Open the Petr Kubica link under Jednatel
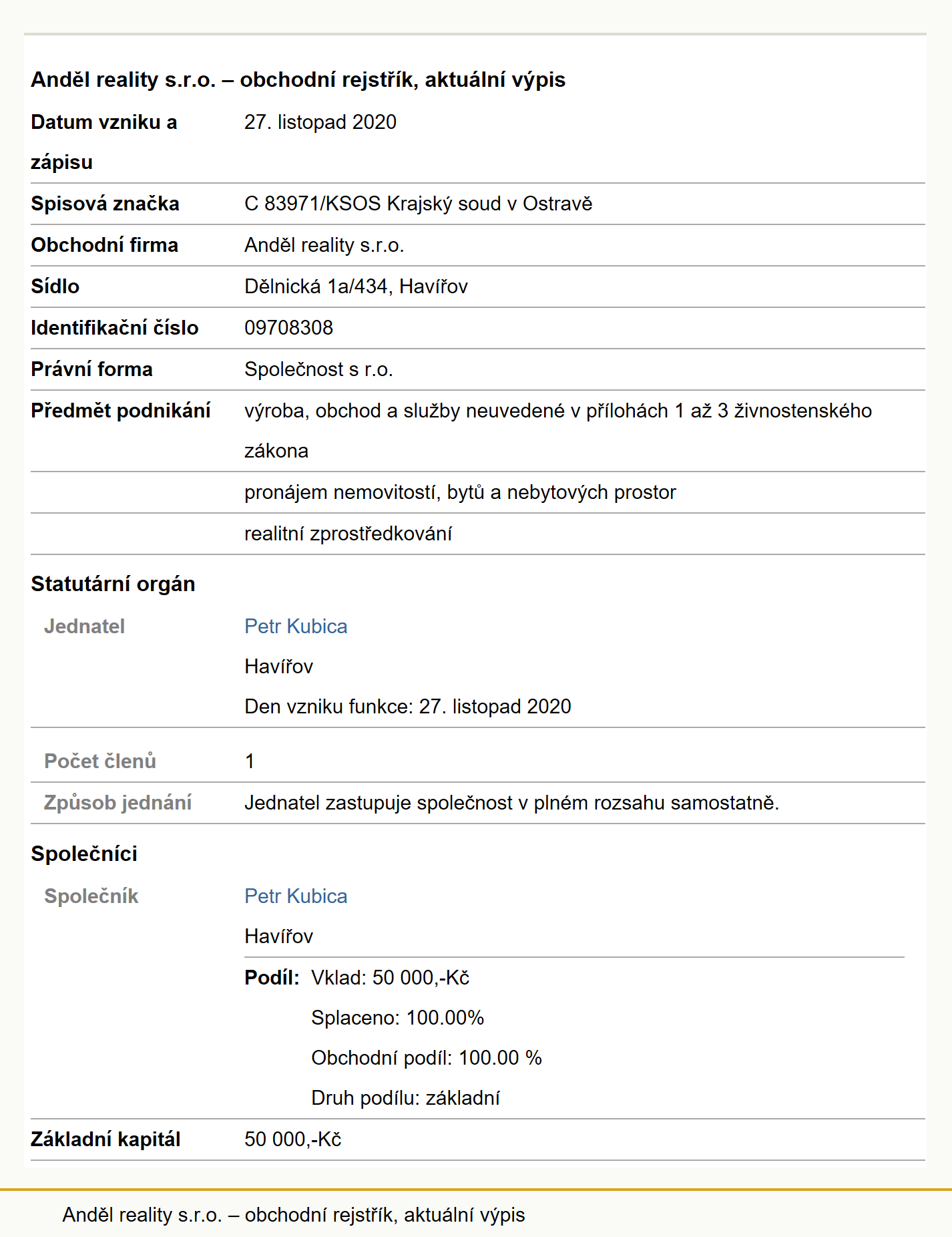 (296, 627)
